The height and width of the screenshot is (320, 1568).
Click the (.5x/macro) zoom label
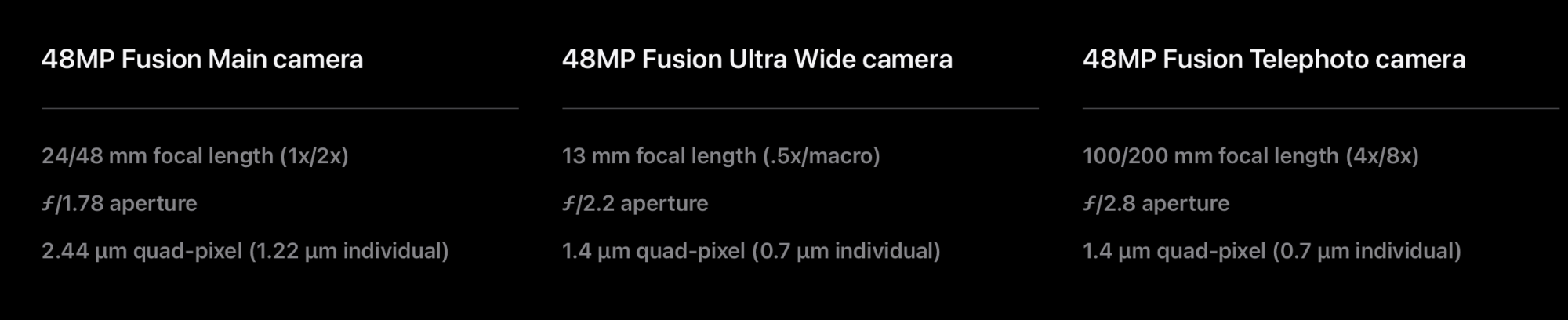tap(822, 156)
